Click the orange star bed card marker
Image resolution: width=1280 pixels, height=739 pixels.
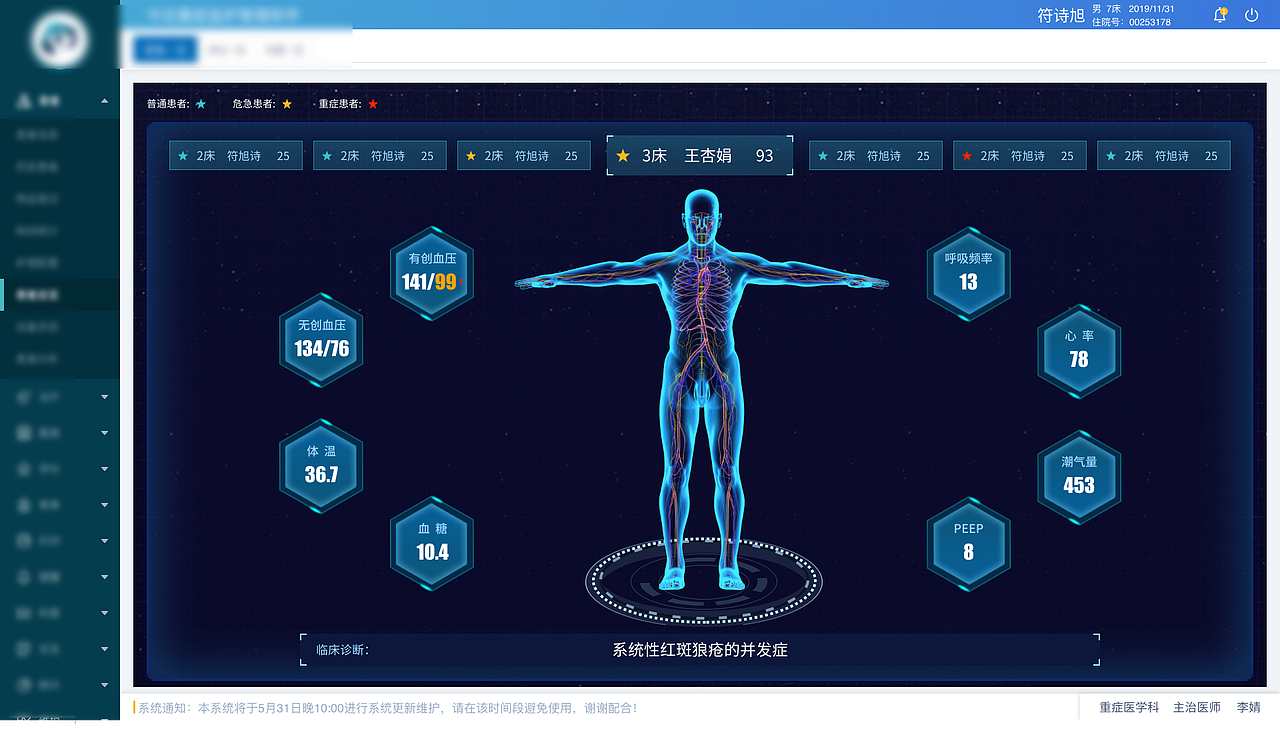click(470, 155)
